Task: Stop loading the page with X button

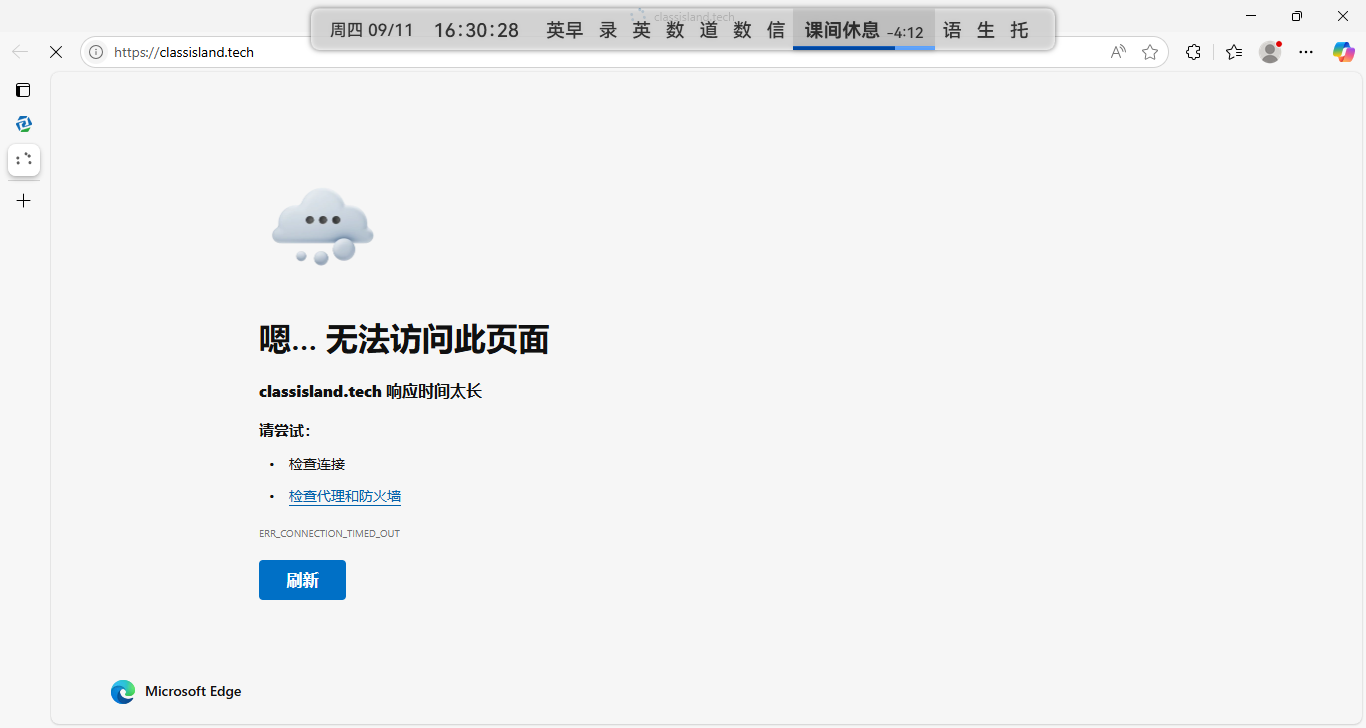Action: pyautogui.click(x=56, y=52)
